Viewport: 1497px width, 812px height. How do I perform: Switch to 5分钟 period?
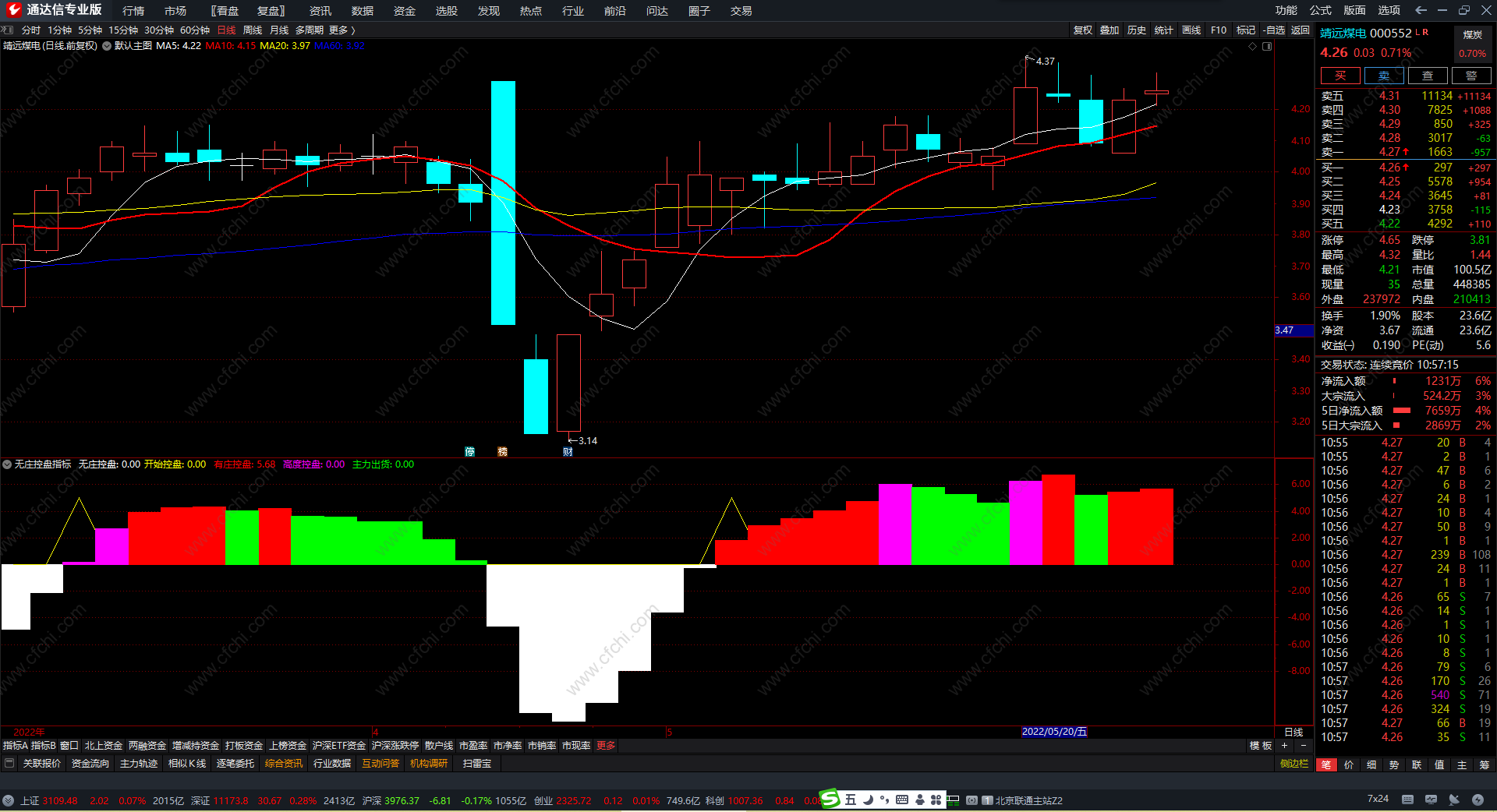(90, 30)
